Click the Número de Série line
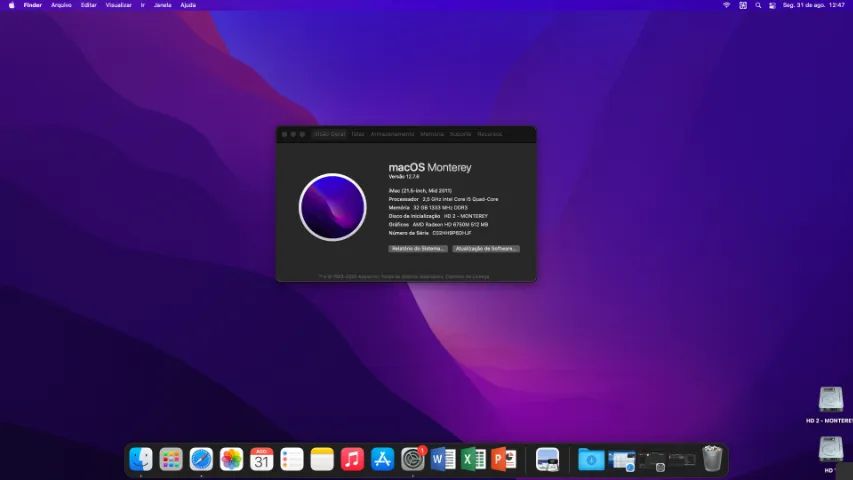 coord(430,233)
